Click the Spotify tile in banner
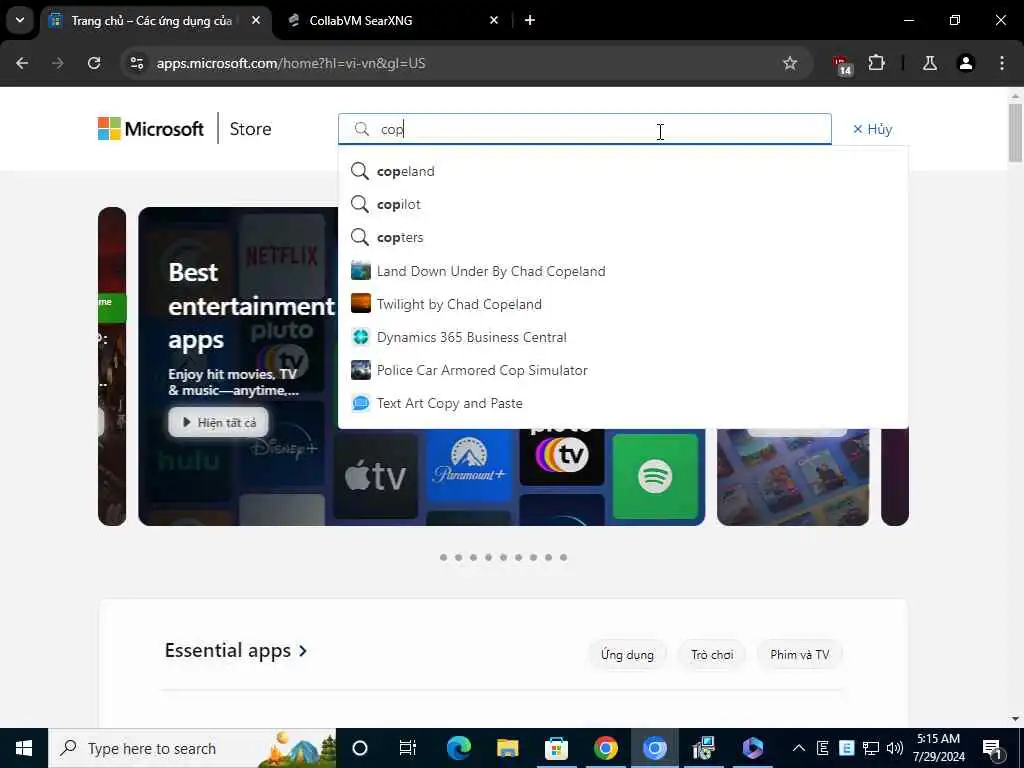This screenshot has height=768, width=1024. pos(655,476)
